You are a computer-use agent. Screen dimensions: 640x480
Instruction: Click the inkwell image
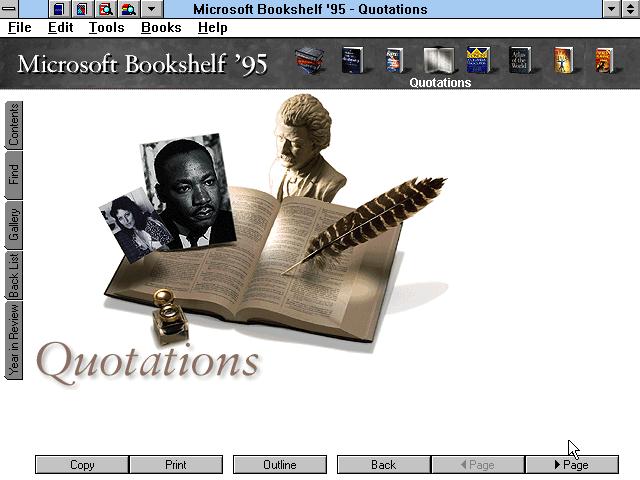pyautogui.click(x=169, y=316)
